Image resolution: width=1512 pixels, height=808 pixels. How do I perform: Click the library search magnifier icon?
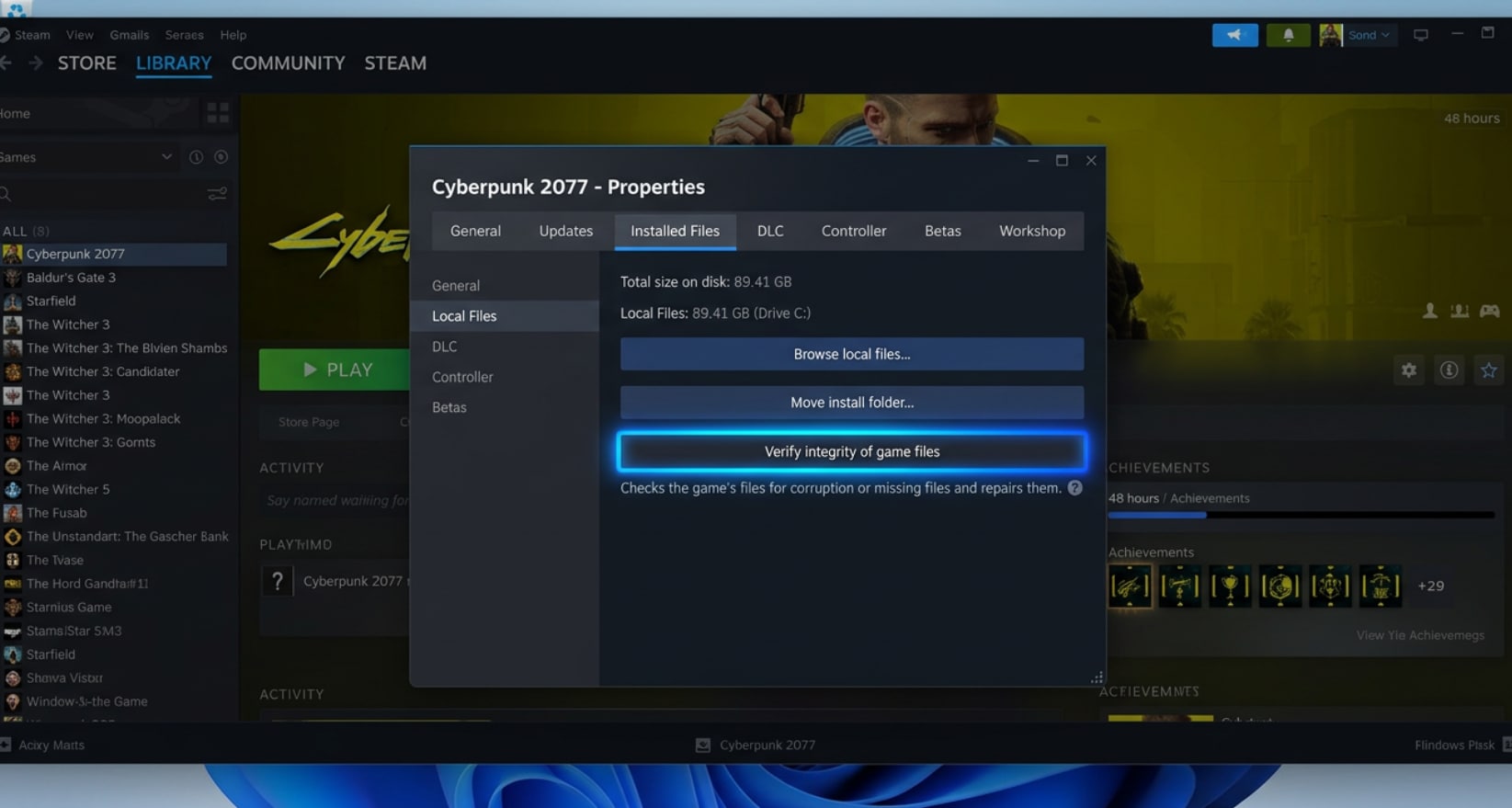[x=6, y=194]
